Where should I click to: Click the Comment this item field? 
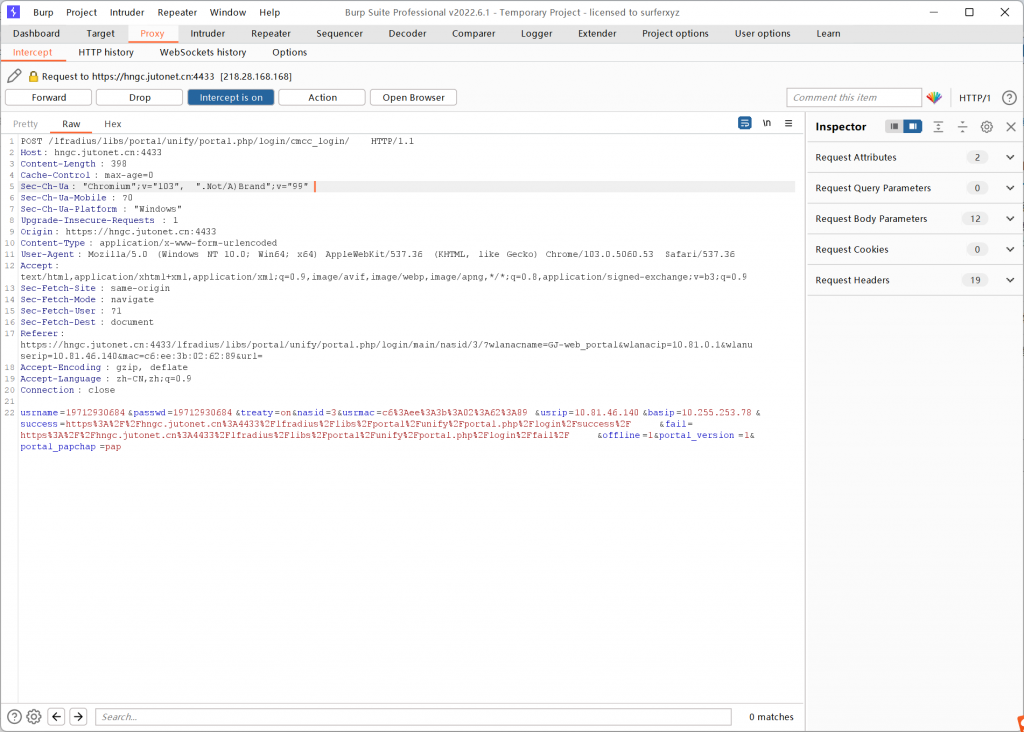pos(853,97)
